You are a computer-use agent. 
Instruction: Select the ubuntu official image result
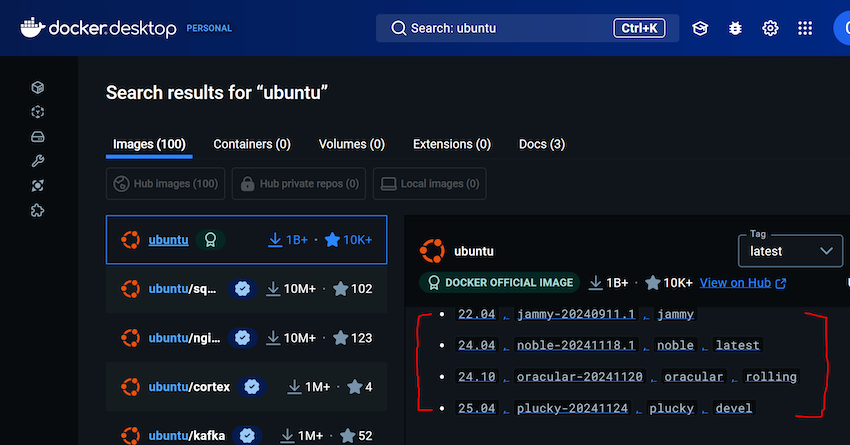point(247,240)
